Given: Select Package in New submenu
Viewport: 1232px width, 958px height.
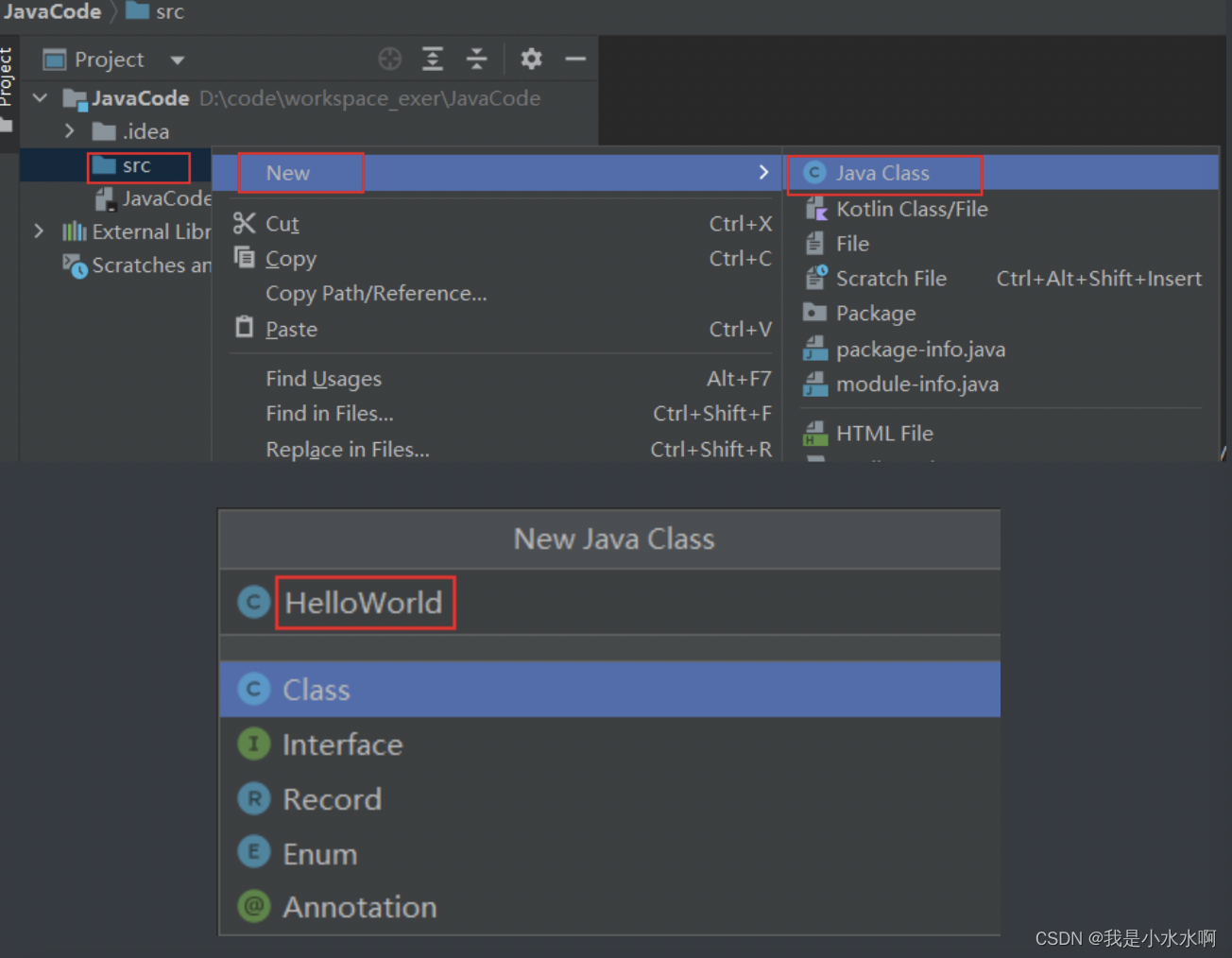Looking at the screenshot, I should [1001, 313].
